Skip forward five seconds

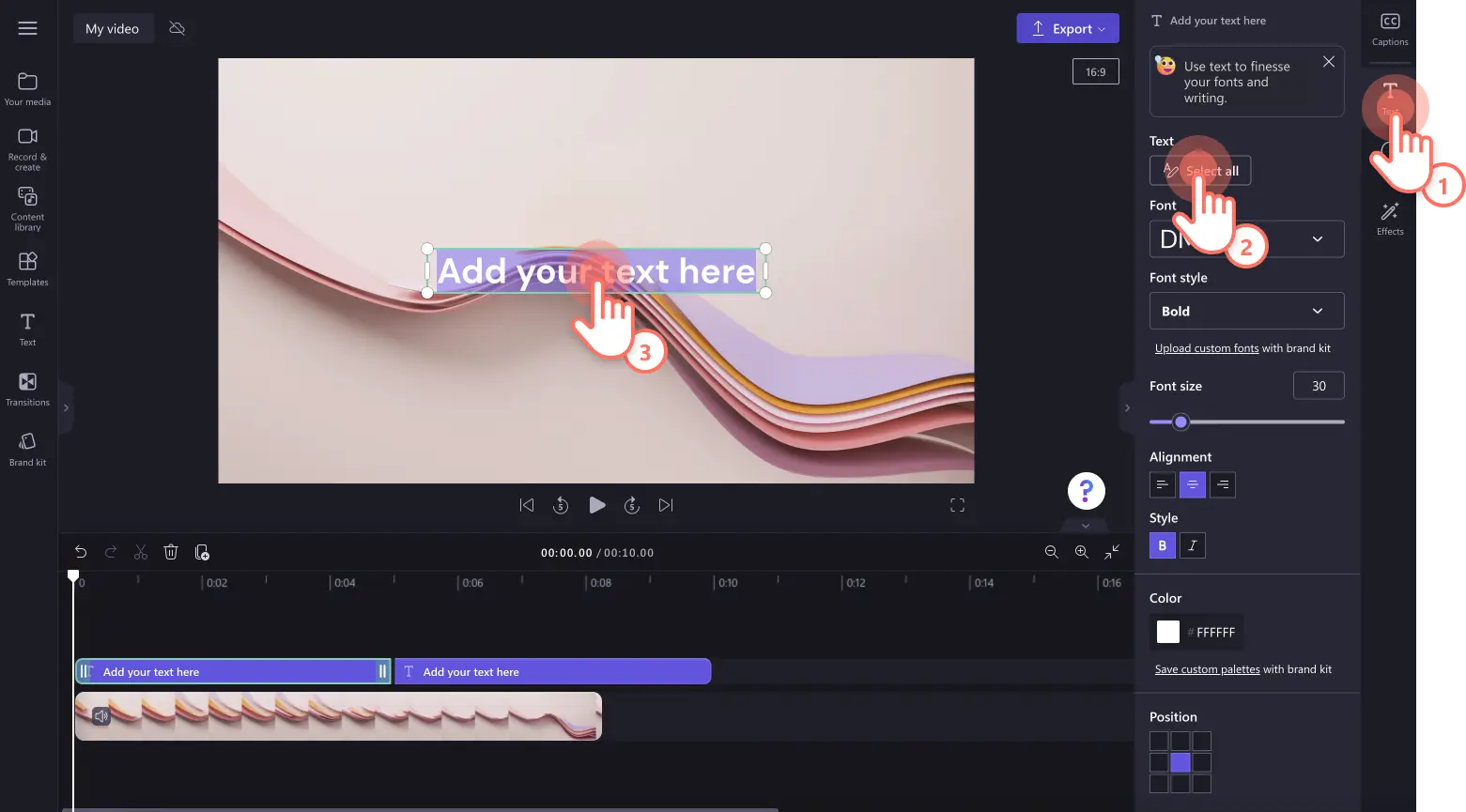632,505
